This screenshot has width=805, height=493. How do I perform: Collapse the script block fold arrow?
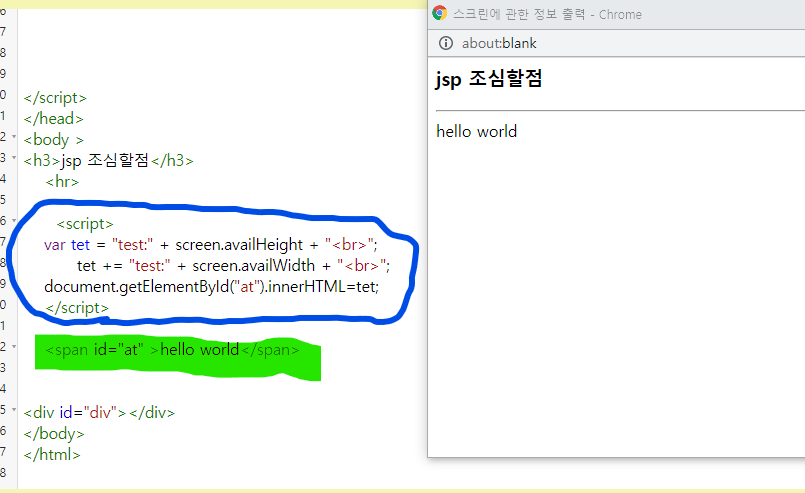coord(14,221)
